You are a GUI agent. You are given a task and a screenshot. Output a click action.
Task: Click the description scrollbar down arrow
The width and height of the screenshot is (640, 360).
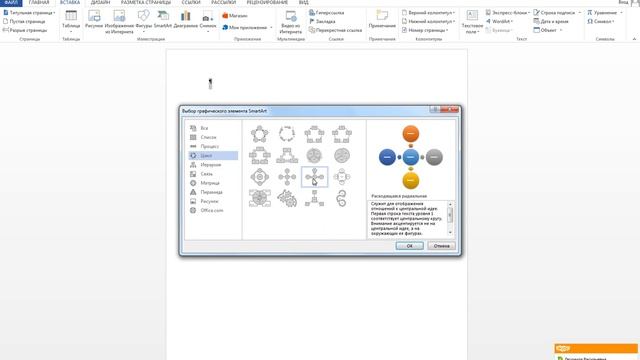pos(450,232)
